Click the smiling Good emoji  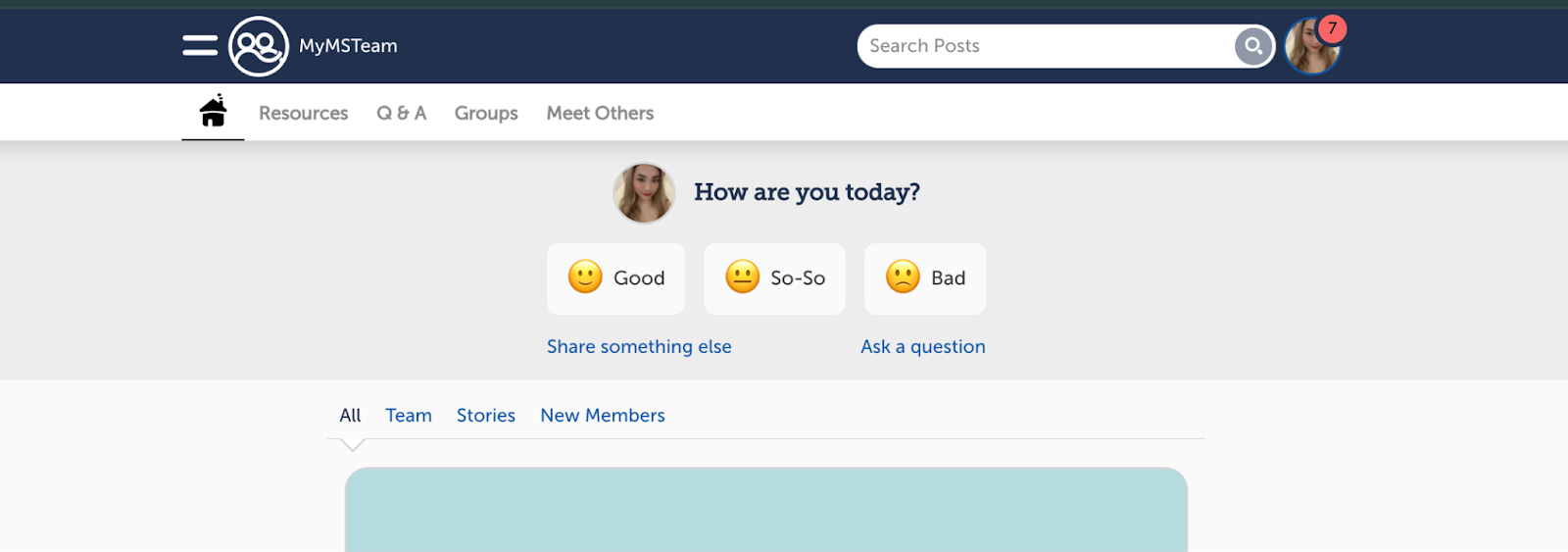pyautogui.click(x=585, y=277)
